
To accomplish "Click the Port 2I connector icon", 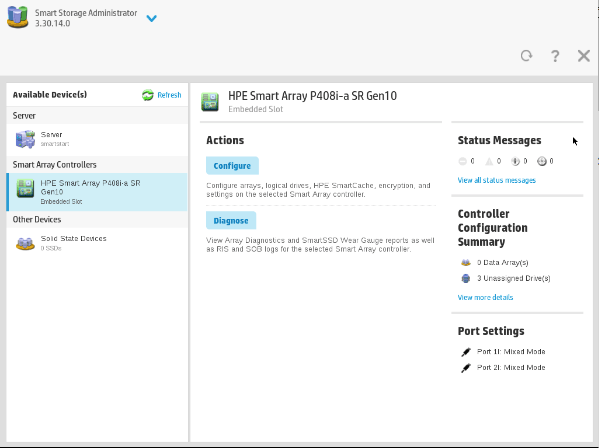I will pos(466,368).
